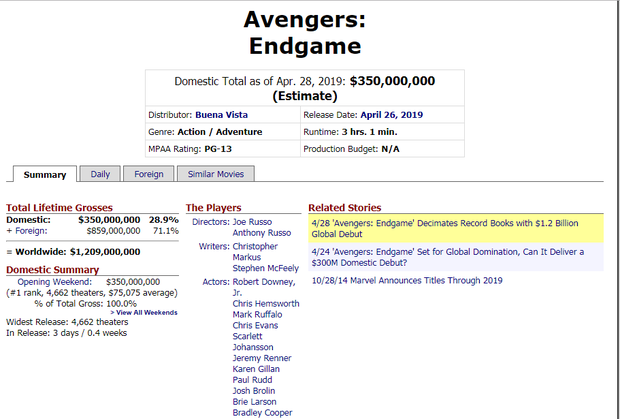Viewport: 620px width, 419px height.
Task: Select the Genre Action / Adventure cell
Action: coord(223,132)
